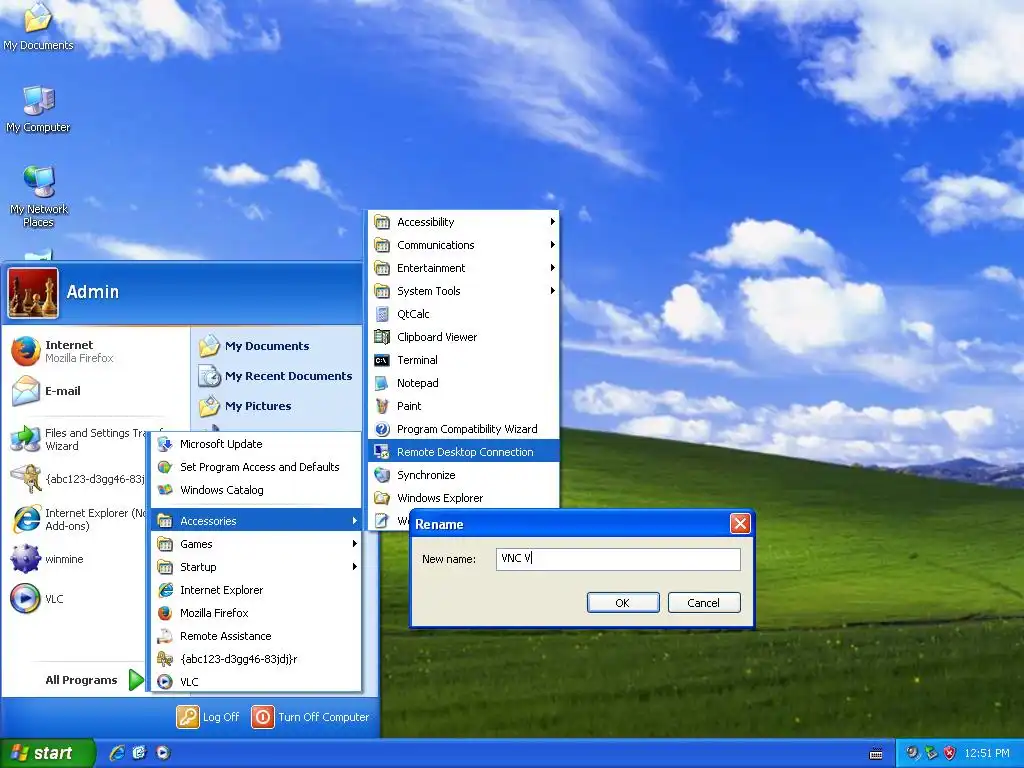The image size is (1024, 768).
Task: Click the New name text field
Action: click(618, 559)
